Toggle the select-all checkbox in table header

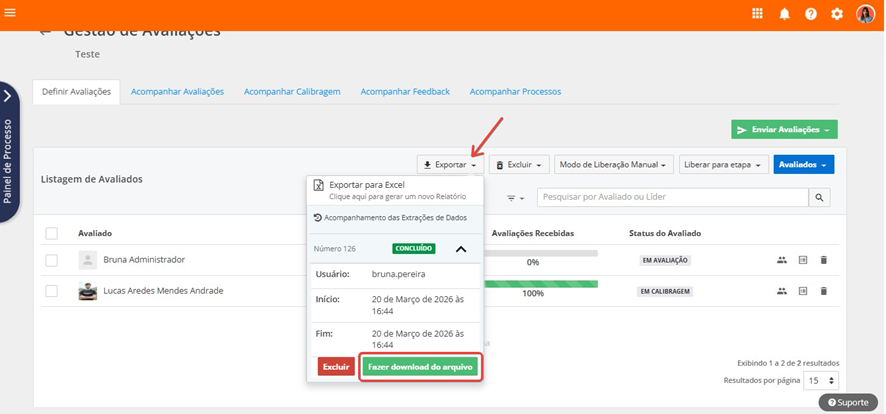51,233
